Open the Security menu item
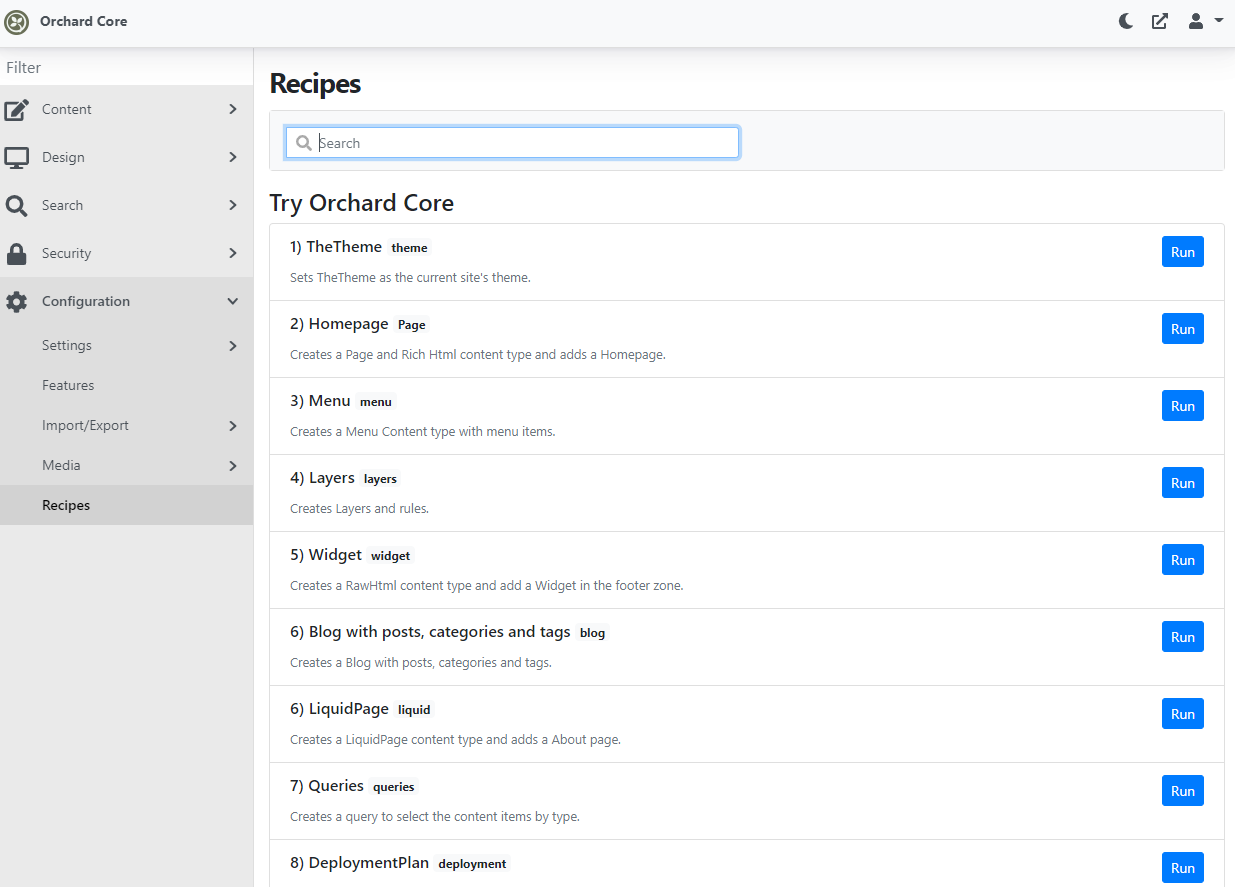 [x=126, y=253]
